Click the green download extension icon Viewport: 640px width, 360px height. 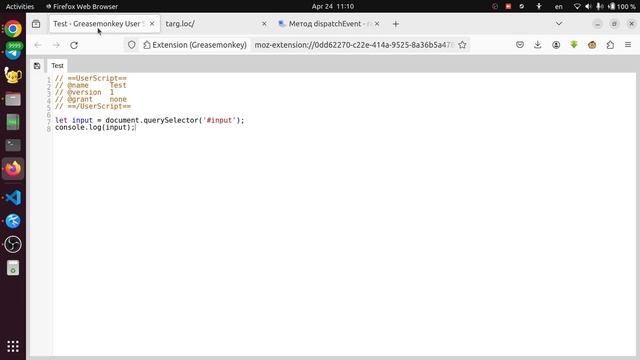click(x=574, y=44)
